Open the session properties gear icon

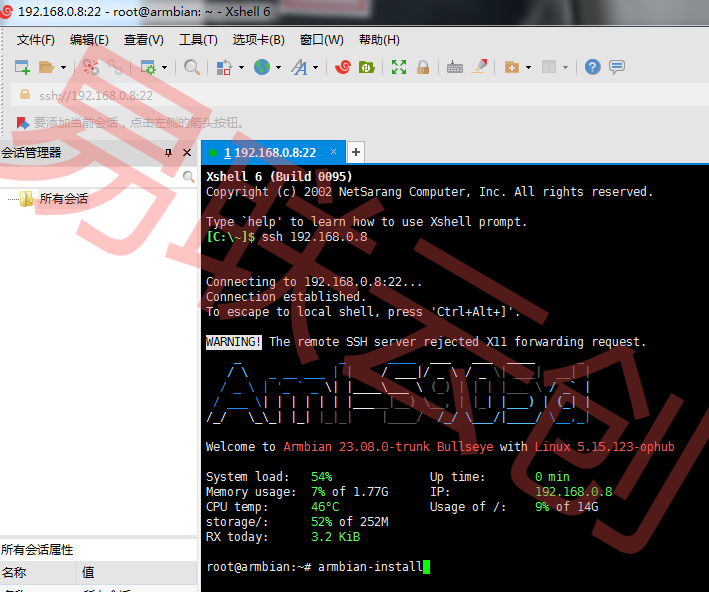pos(148,67)
